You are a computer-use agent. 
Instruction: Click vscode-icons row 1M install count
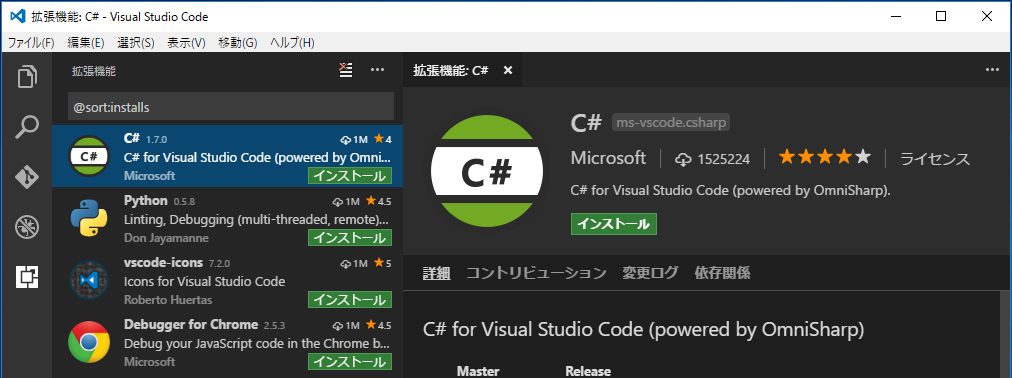click(354, 263)
